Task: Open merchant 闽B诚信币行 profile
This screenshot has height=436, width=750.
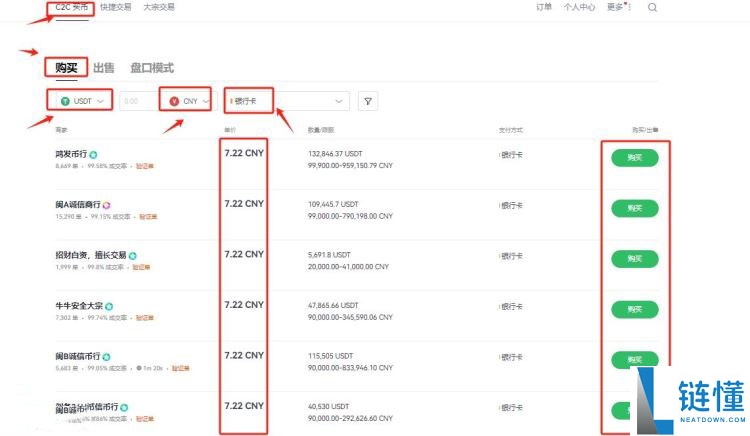Action: [77, 357]
